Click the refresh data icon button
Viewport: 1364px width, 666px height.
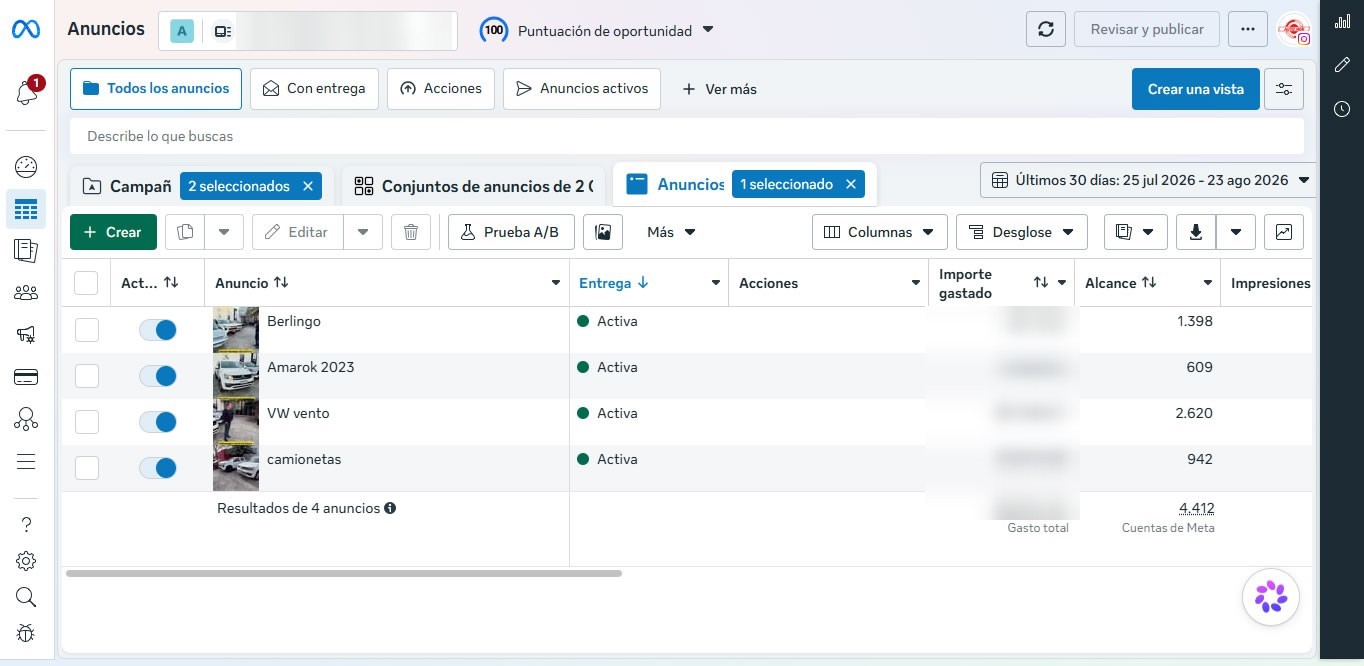[x=1046, y=29]
